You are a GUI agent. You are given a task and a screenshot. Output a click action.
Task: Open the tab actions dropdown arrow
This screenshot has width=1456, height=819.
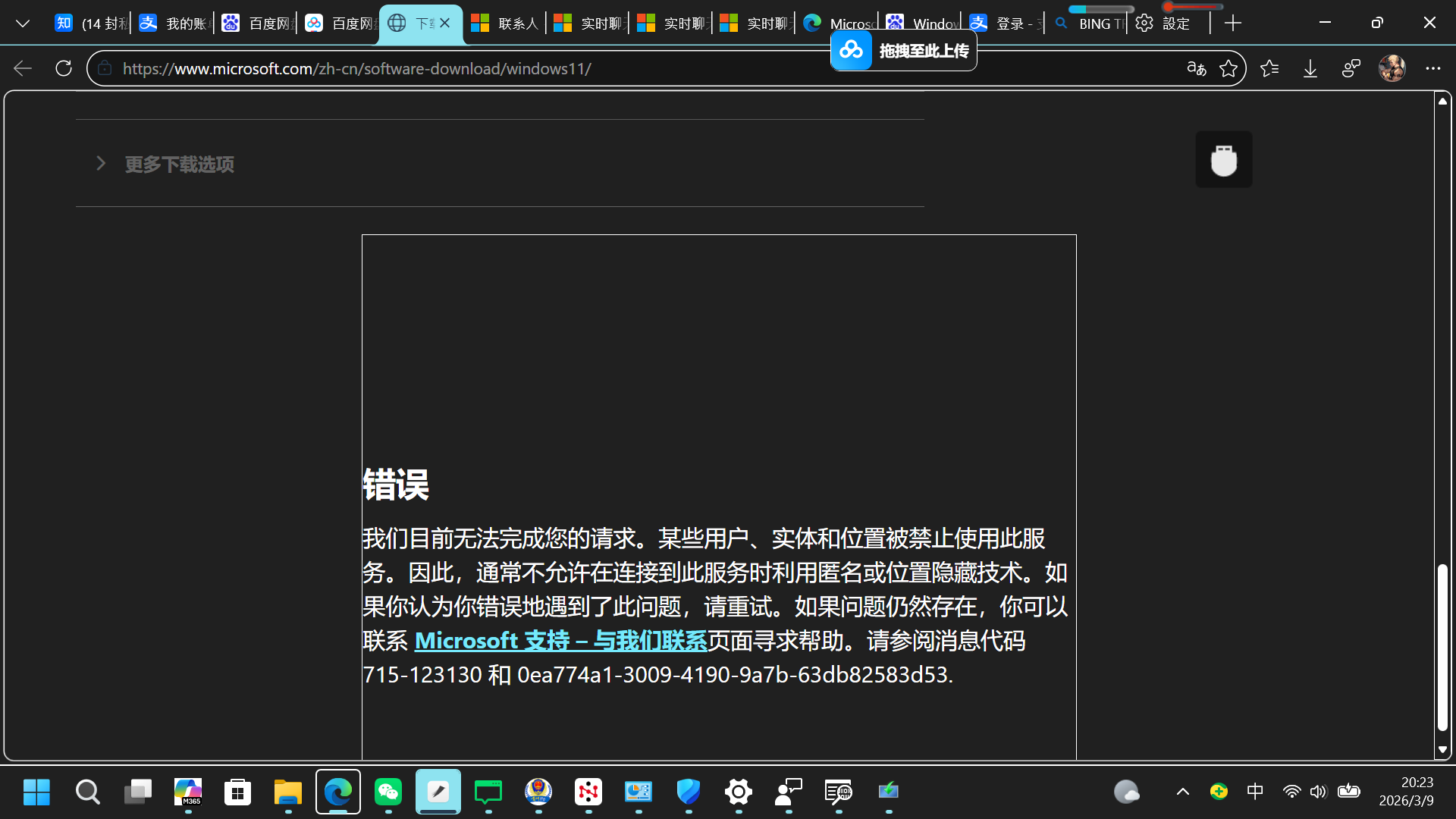[23, 24]
